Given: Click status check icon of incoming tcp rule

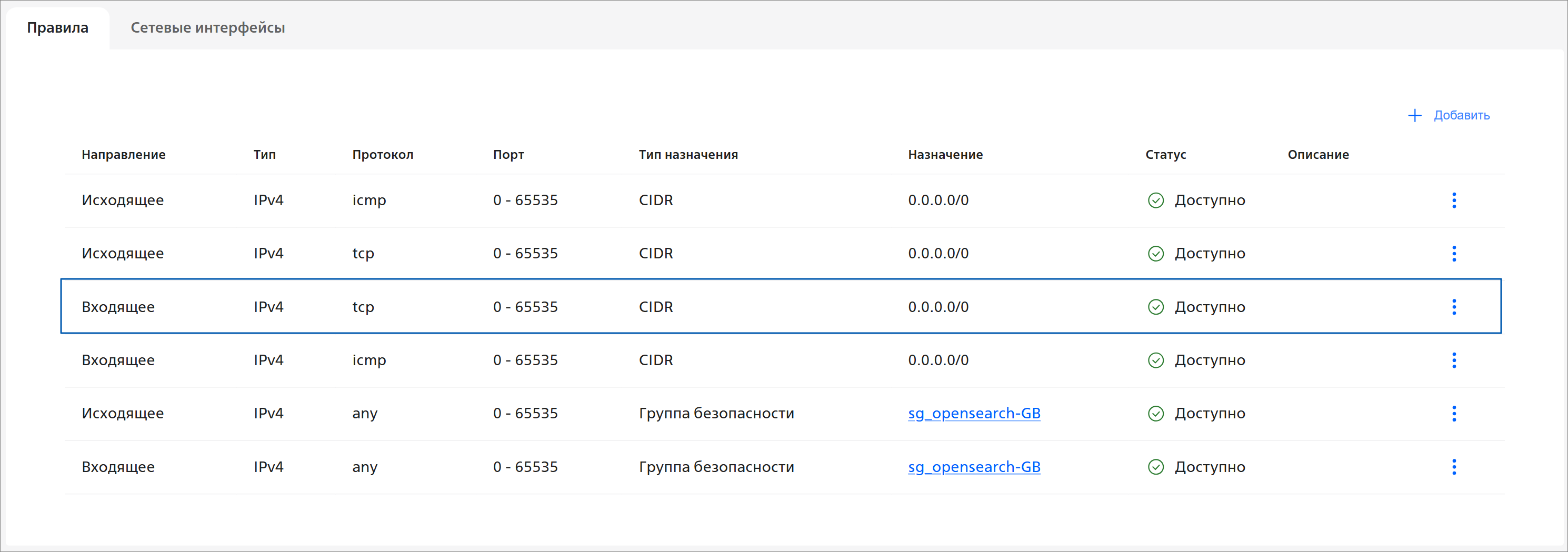Looking at the screenshot, I should [x=1155, y=307].
